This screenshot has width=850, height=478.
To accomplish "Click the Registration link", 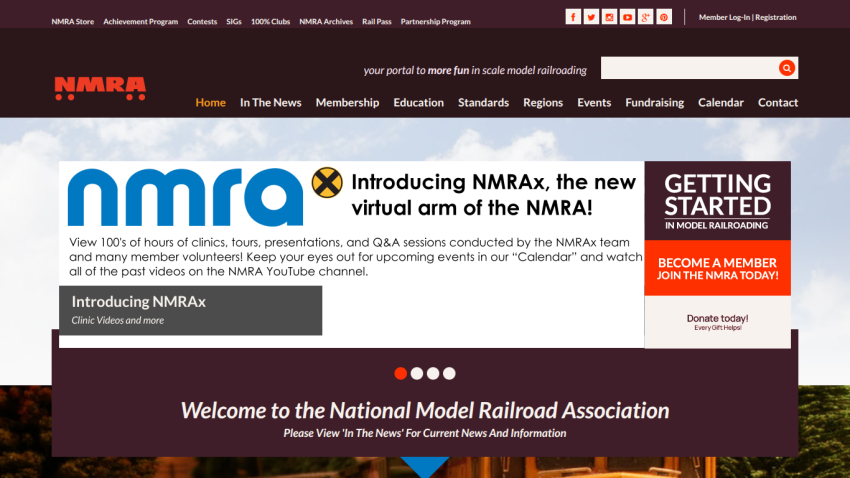I will coord(776,17).
